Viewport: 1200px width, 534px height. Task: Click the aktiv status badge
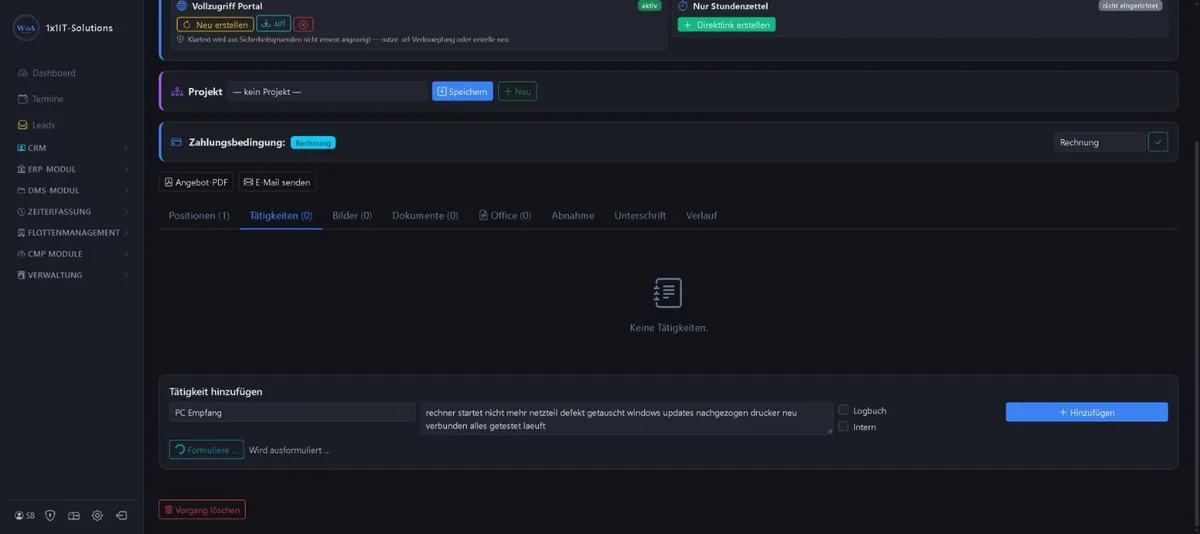click(650, 6)
